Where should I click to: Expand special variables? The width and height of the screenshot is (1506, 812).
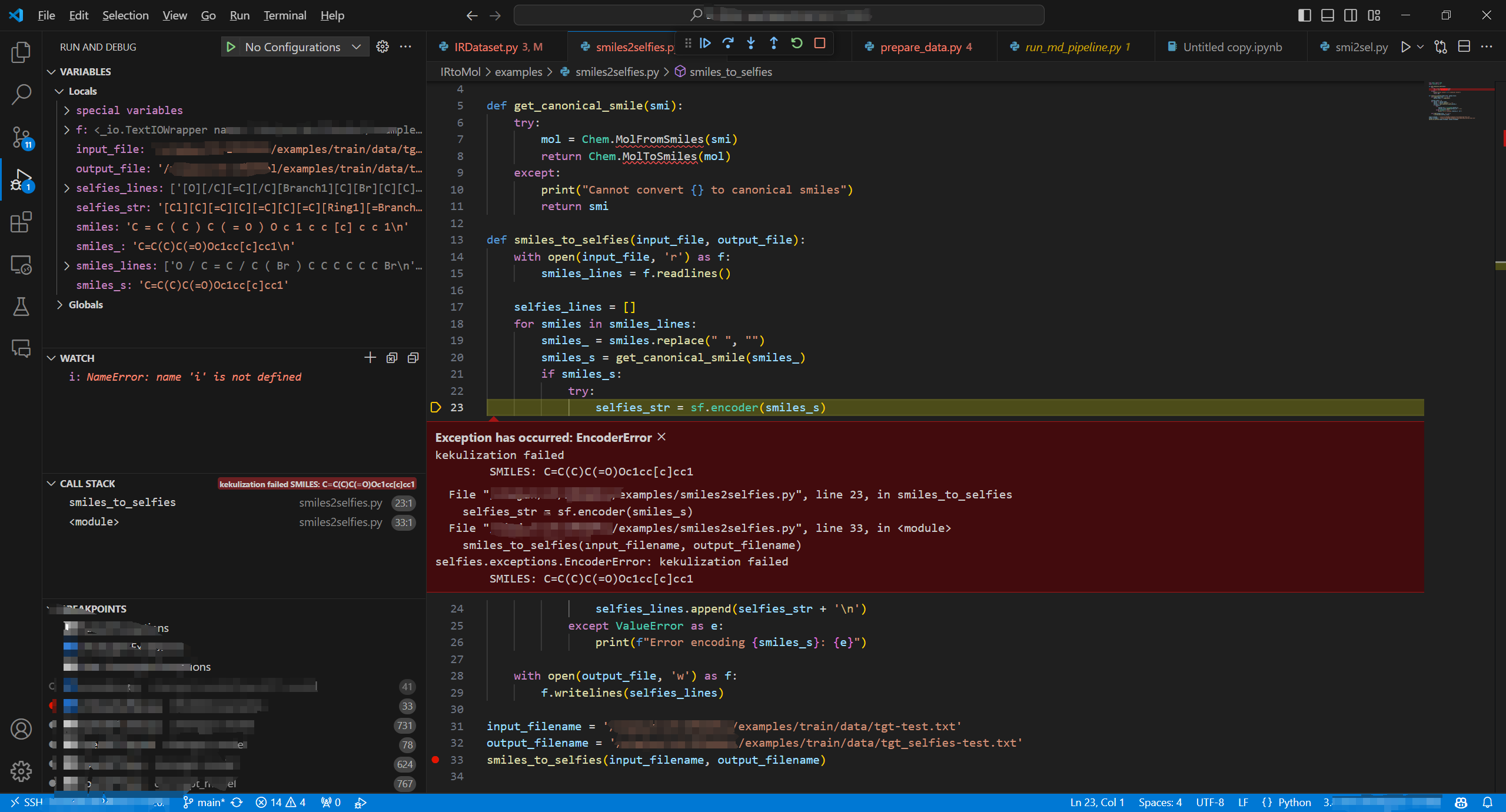(x=67, y=110)
